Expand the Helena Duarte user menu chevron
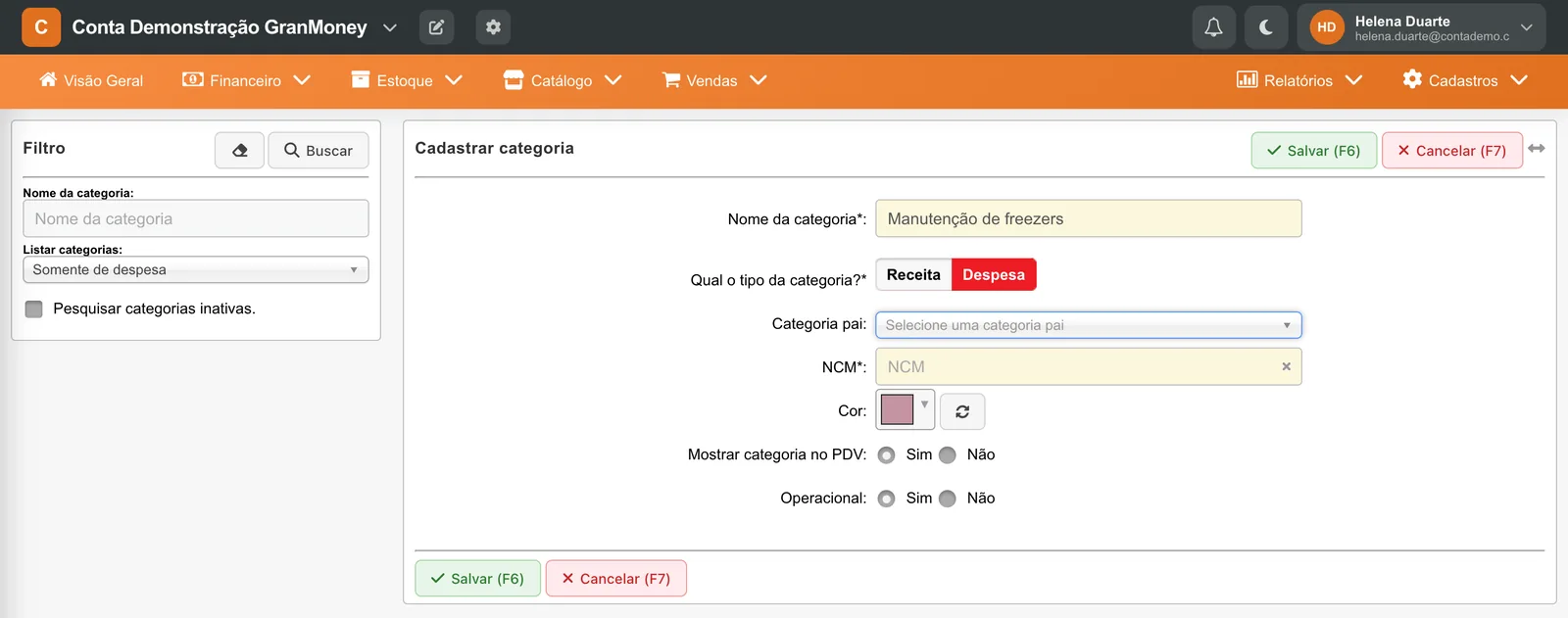 click(x=1526, y=27)
